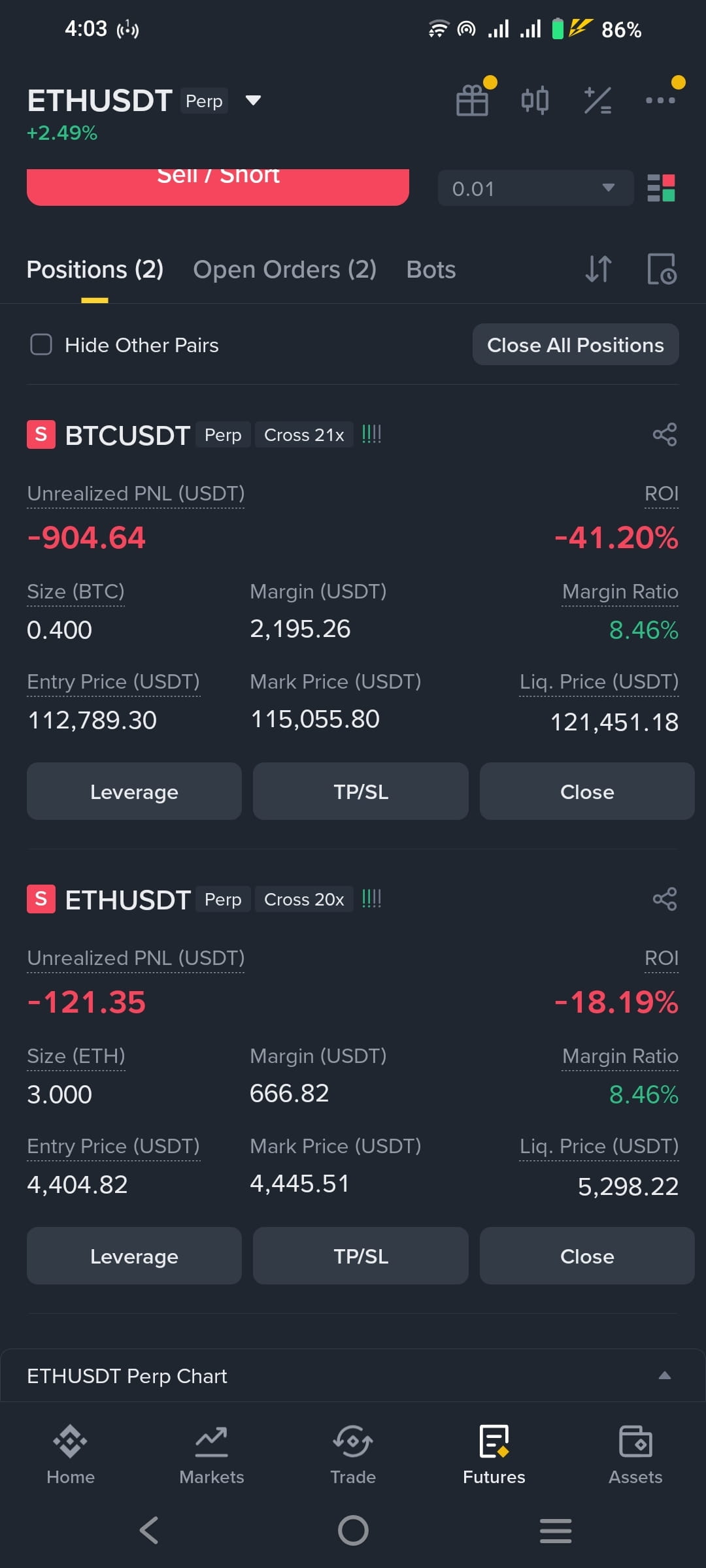Check the Hide Other Pairs box
Viewport: 706px width, 1568px height.
(41, 344)
